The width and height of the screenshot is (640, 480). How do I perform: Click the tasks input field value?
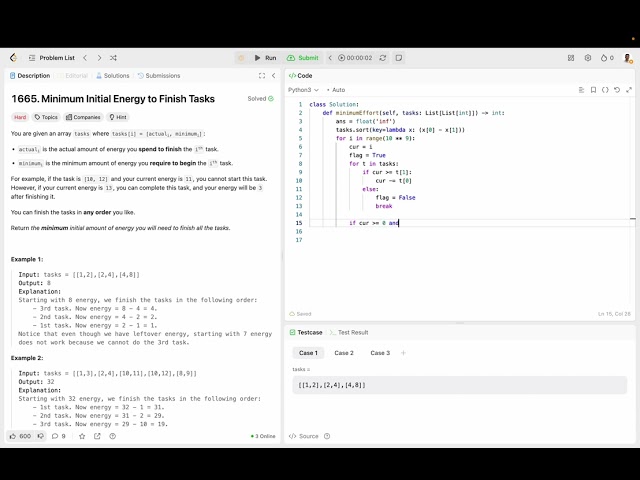[460, 385]
